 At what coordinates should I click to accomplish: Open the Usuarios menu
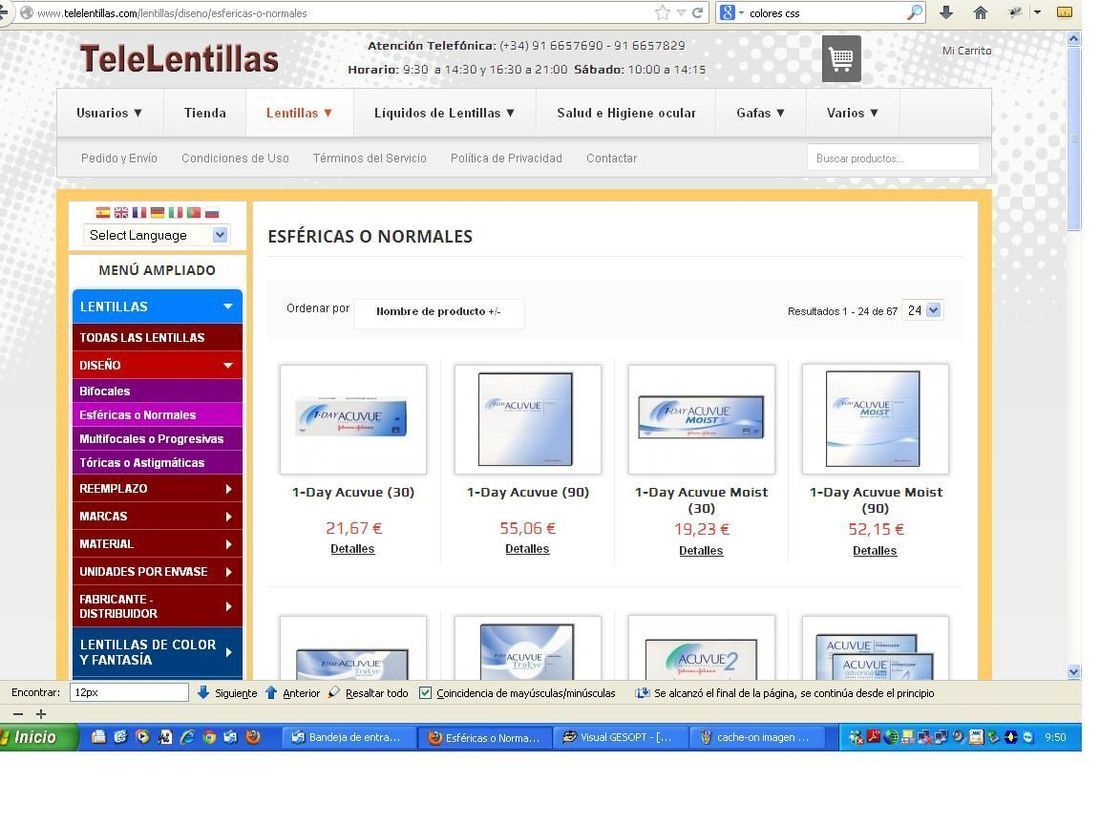point(109,113)
